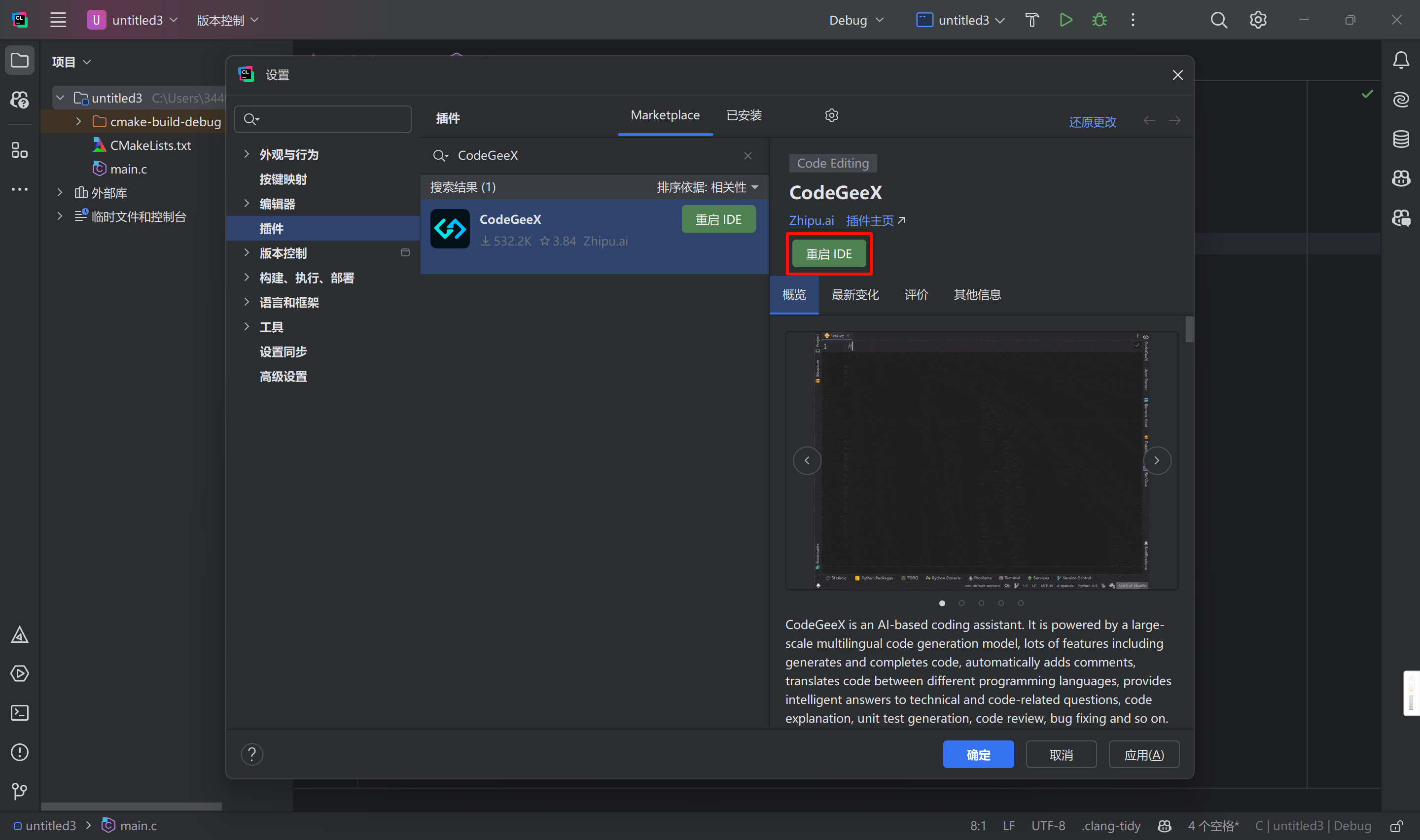This screenshot has height=840, width=1420.
Task: Open the Git version control tool window
Action: click(20, 791)
